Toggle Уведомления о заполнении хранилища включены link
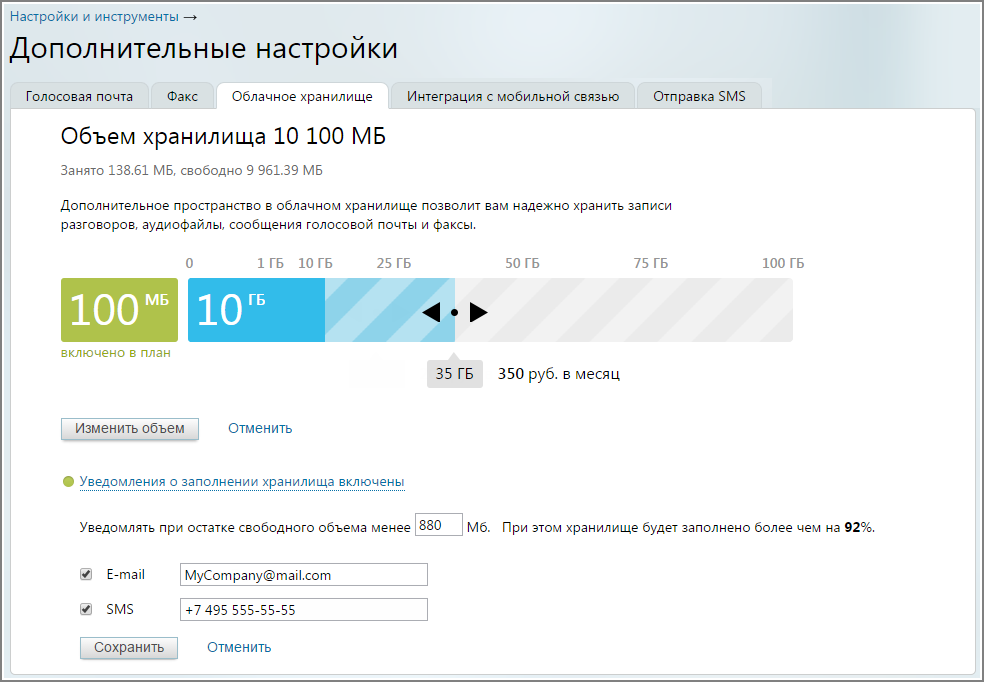 pyautogui.click(x=242, y=482)
